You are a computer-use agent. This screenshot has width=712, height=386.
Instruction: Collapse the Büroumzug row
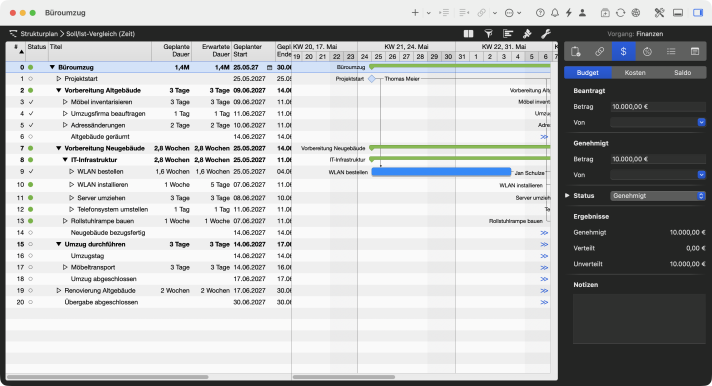click(x=52, y=67)
